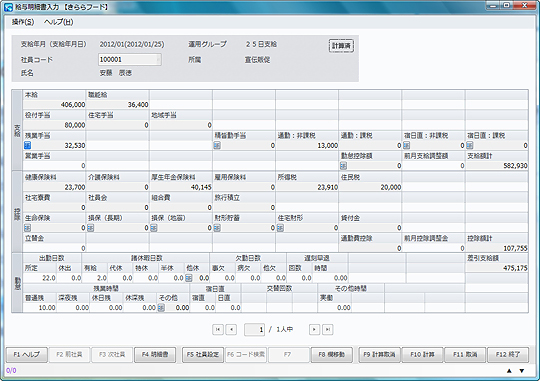The height and width of the screenshot is (381, 540).
Task: Click the F4 明細書 button
Action: click(155, 355)
